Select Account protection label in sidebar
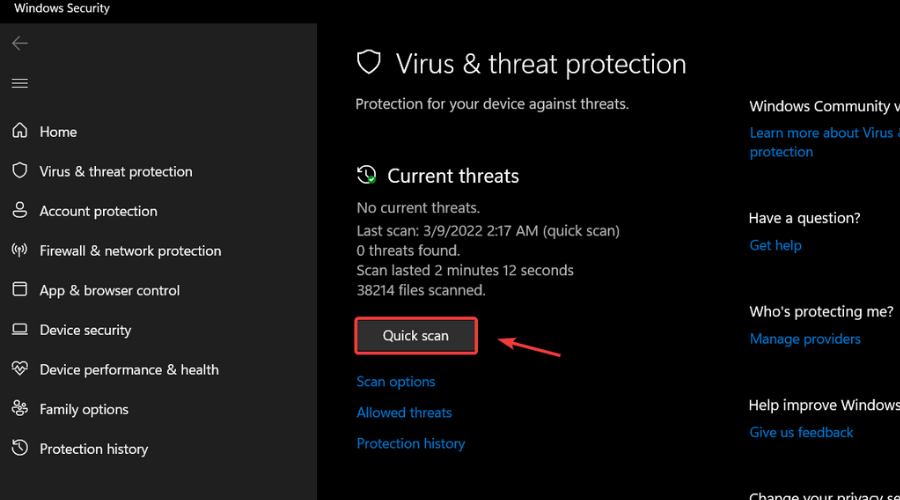The width and height of the screenshot is (900, 500). [98, 211]
